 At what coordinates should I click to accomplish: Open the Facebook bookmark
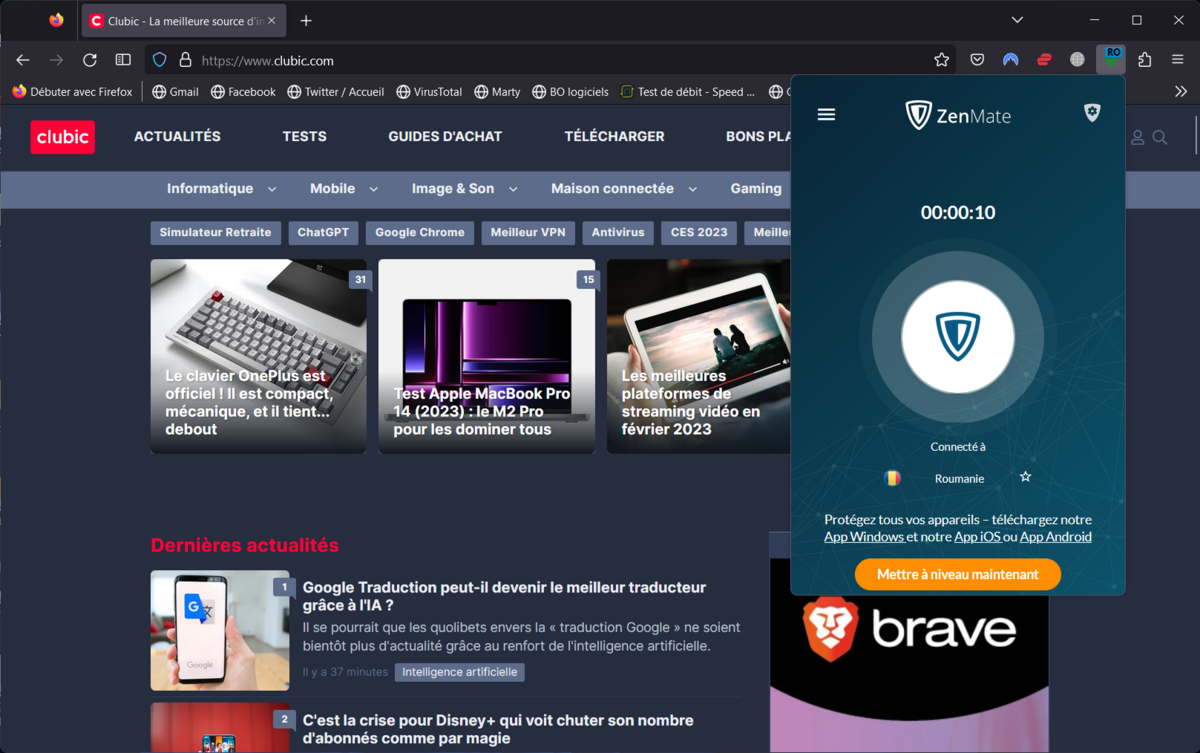[243, 91]
